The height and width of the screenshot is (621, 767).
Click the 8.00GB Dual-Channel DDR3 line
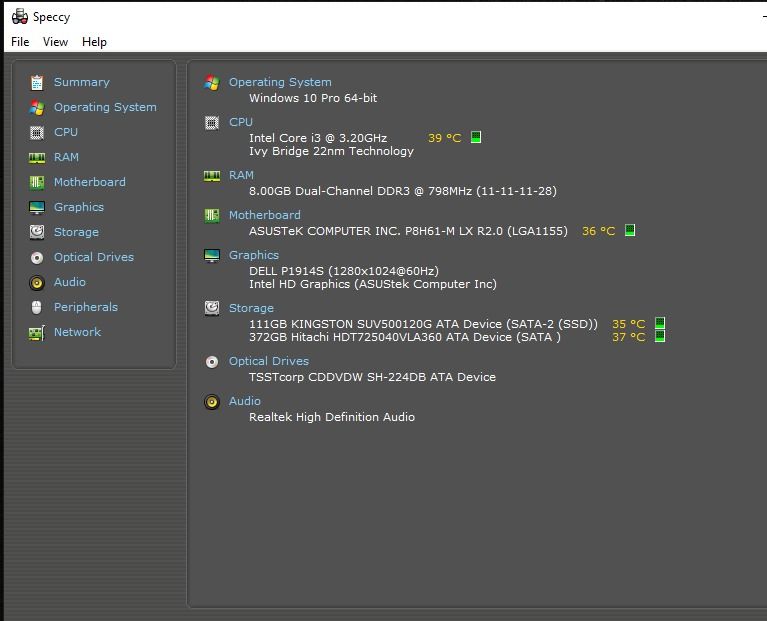(403, 191)
